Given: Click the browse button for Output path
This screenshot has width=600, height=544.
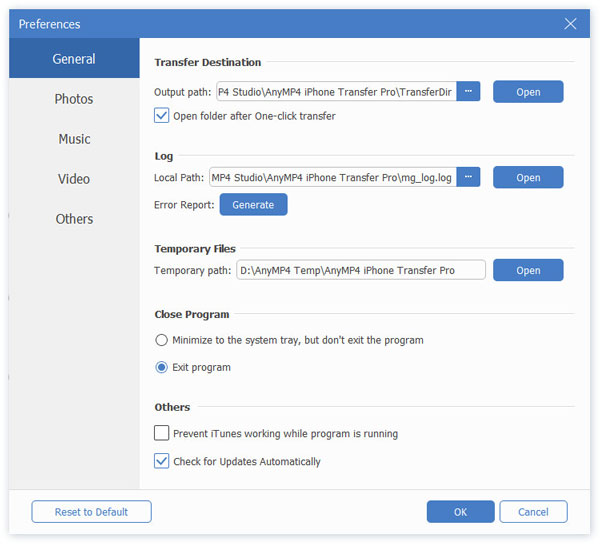Looking at the screenshot, I should coord(470,92).
